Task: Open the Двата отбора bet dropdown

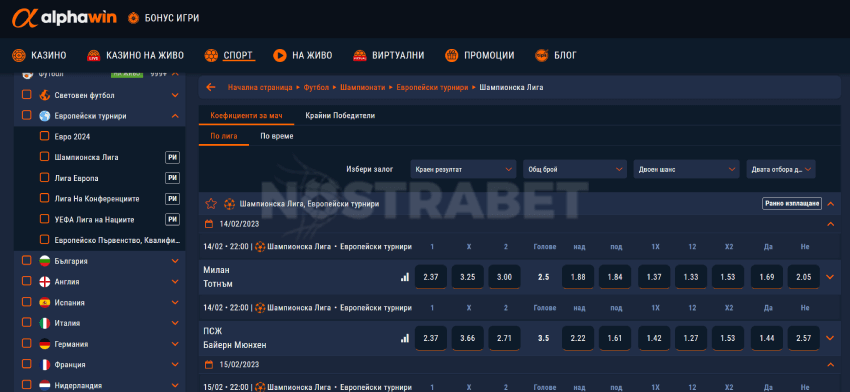Action: pyautogui.click(x=781, y=169)
